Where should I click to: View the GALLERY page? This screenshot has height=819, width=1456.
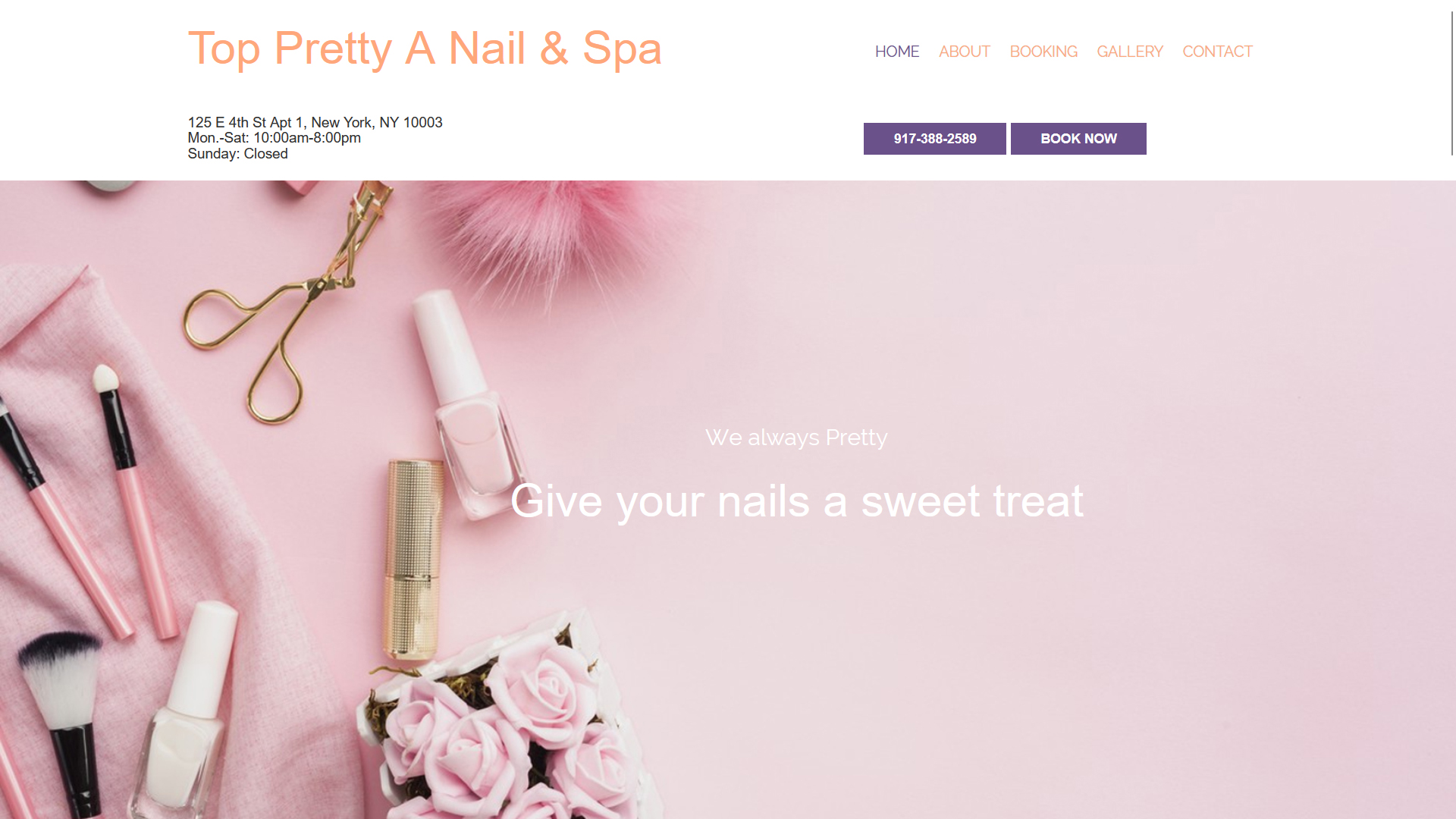[1130, 52]
